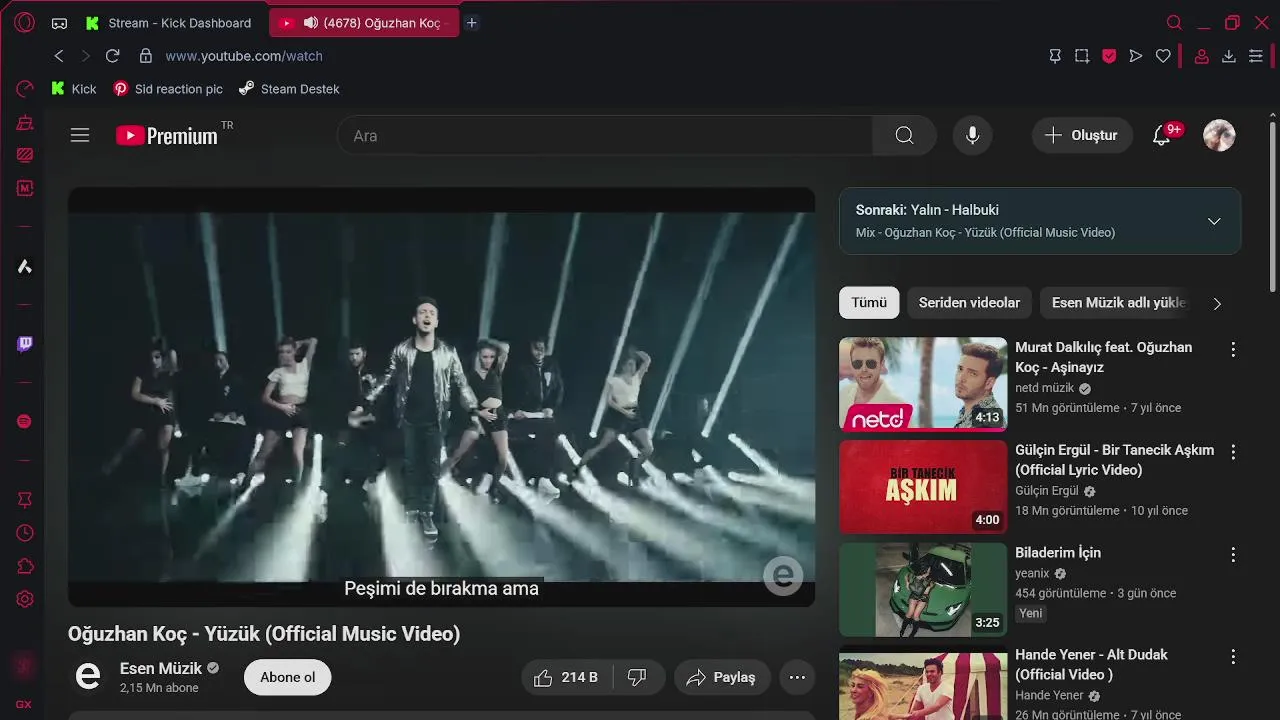Open the Opera GX main menu logo
Image resolution: width=1280 pixels, height=720 pixels.
[x=24, y=22]
